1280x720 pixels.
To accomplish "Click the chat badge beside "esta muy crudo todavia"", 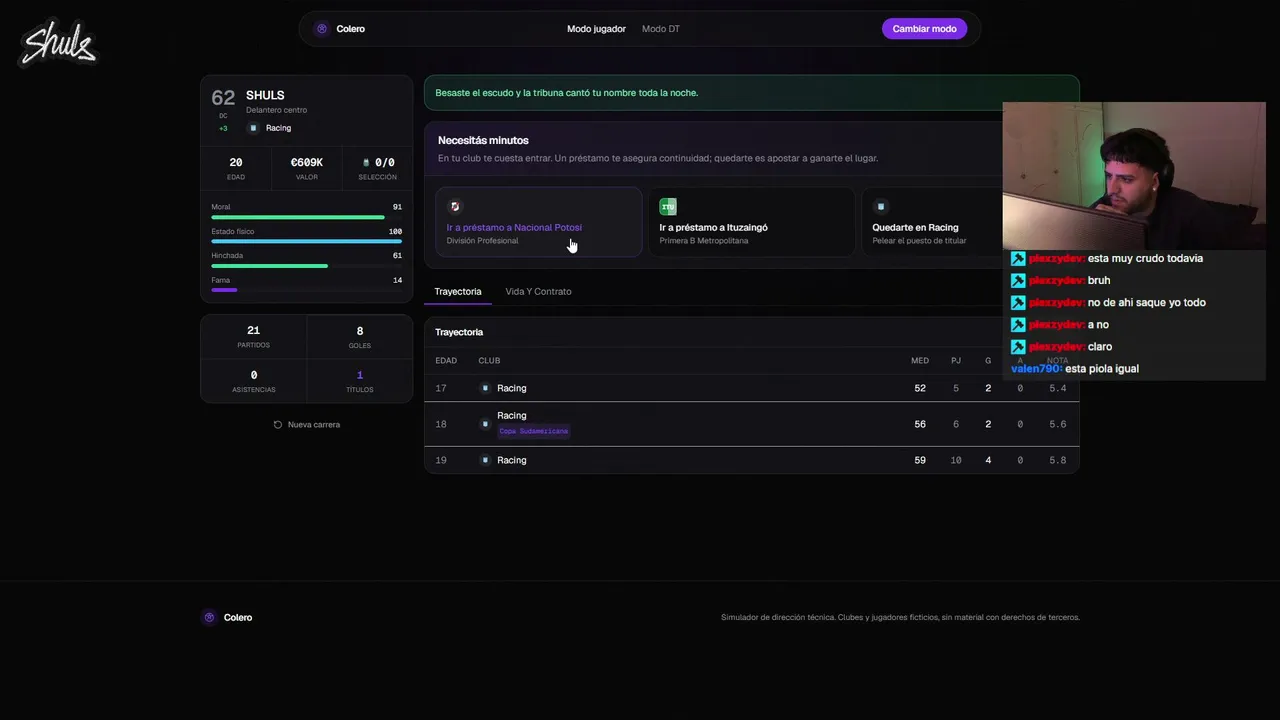I will [x=1018, y=259].
